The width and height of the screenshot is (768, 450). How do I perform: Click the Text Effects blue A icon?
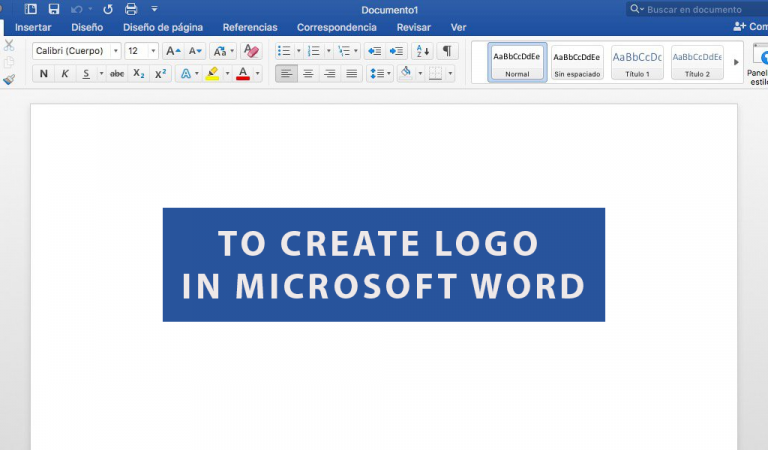pos(186,74)
